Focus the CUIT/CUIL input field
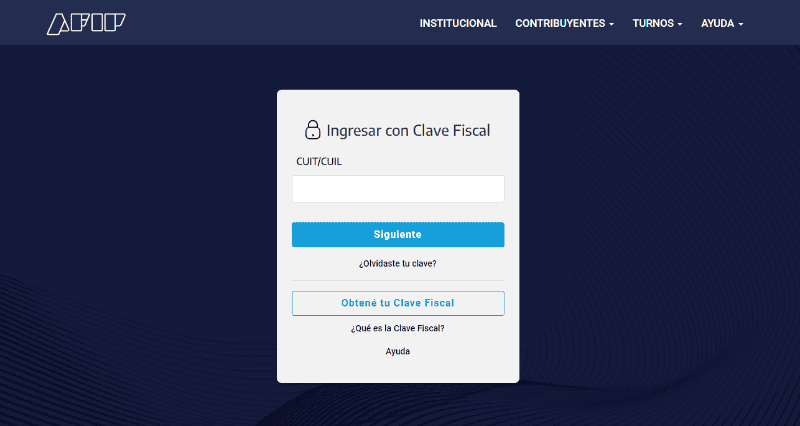The width and height of the screenshot is (800, 426). click(x=398, y=189)
